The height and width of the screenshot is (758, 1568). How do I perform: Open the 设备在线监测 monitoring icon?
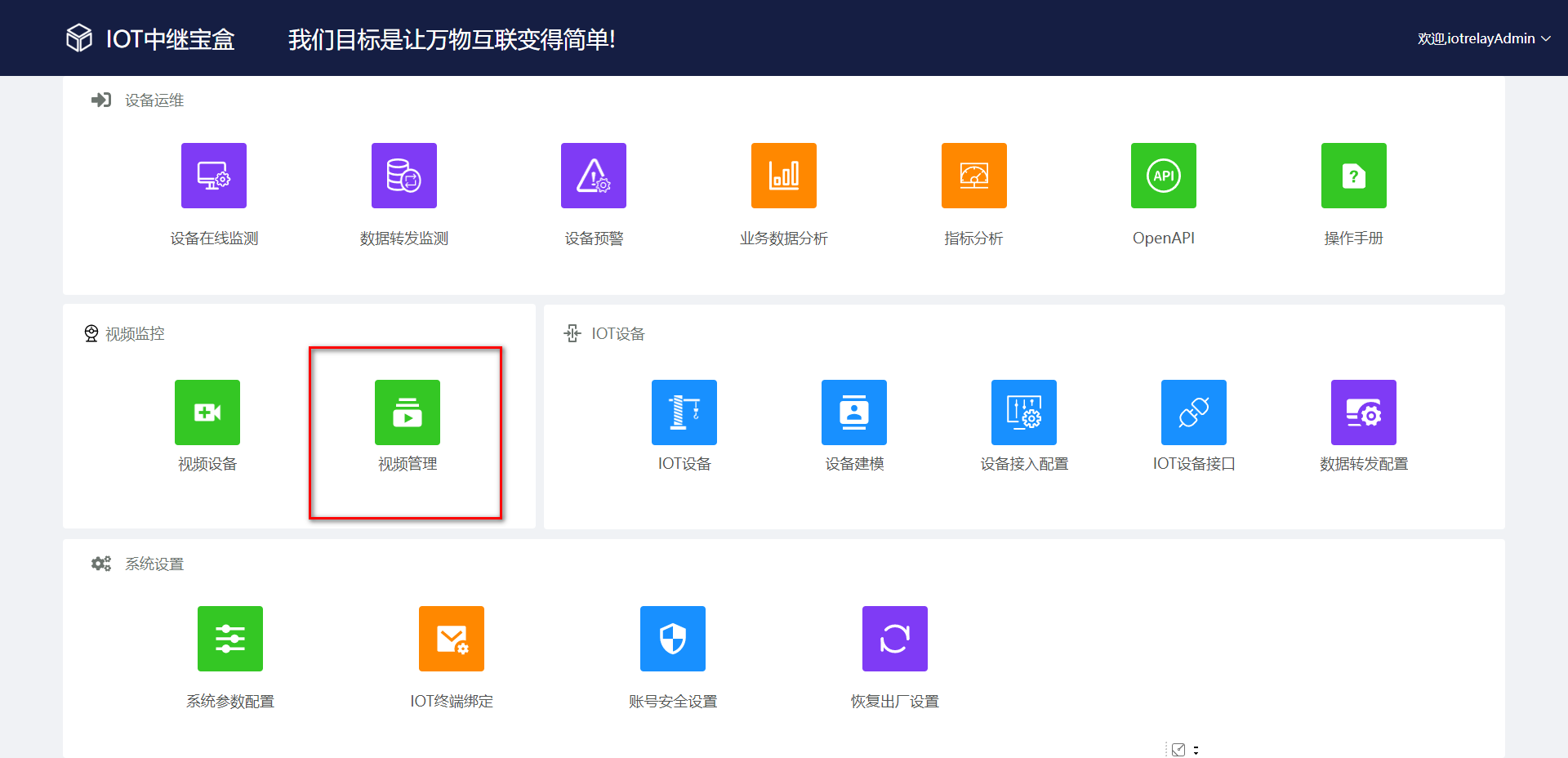coord(213,176)
